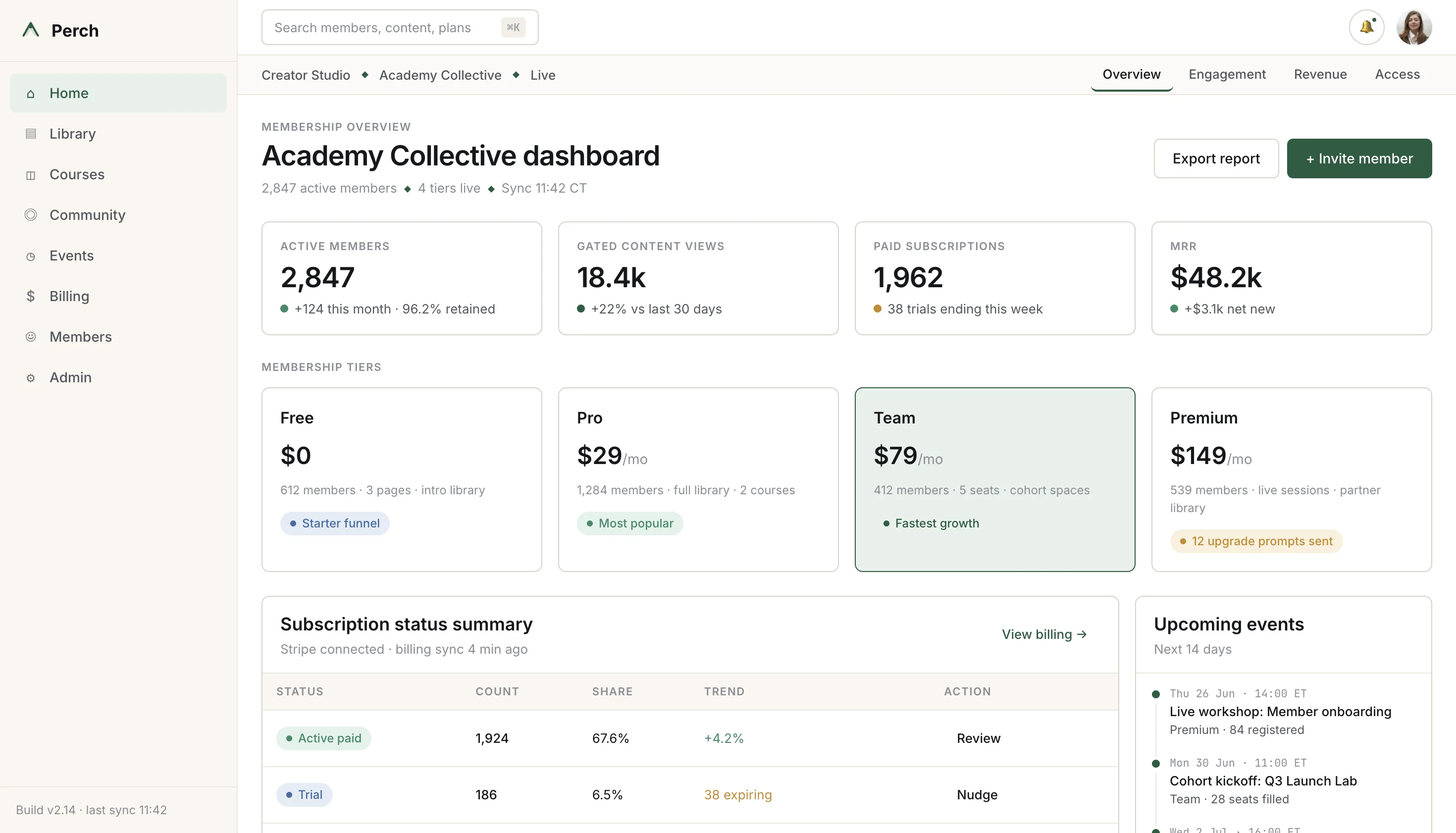Open the Revenue tab
Viewport: 1456px width, 833px height.
click(x=1320, y=74)
